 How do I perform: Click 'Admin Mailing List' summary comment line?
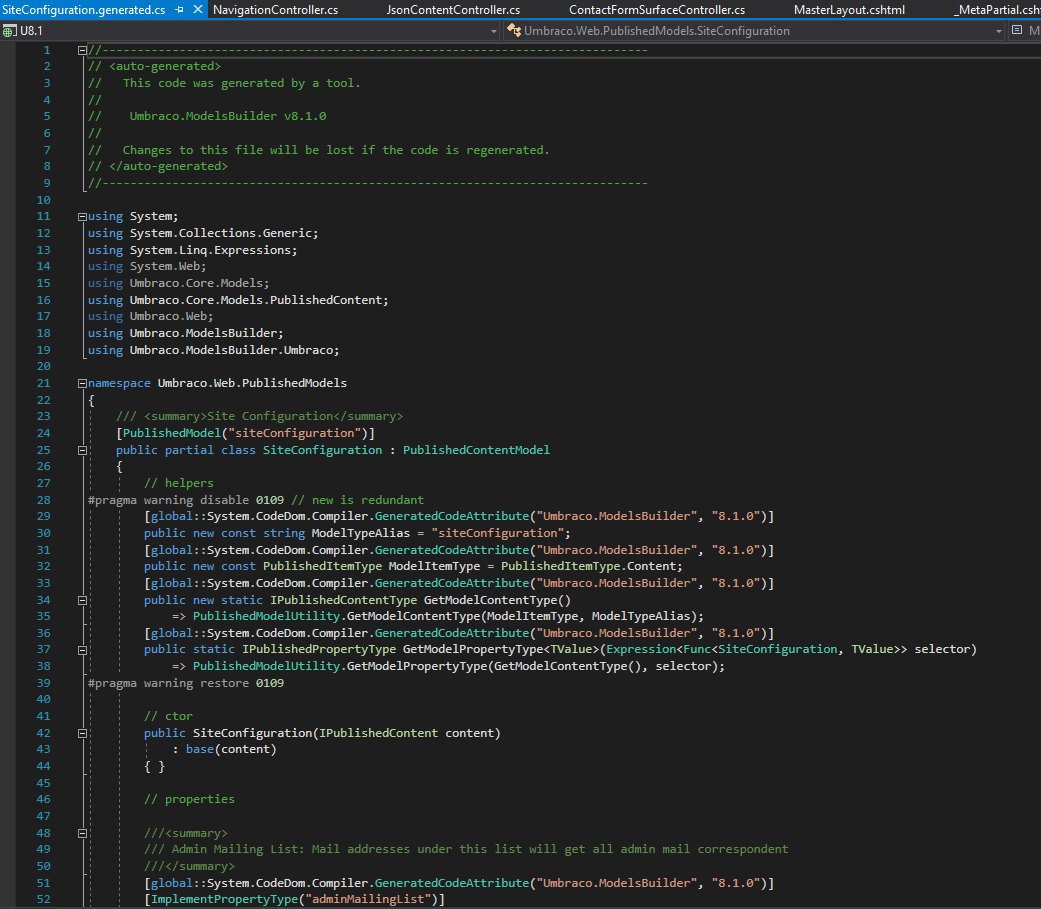(466, 849)
